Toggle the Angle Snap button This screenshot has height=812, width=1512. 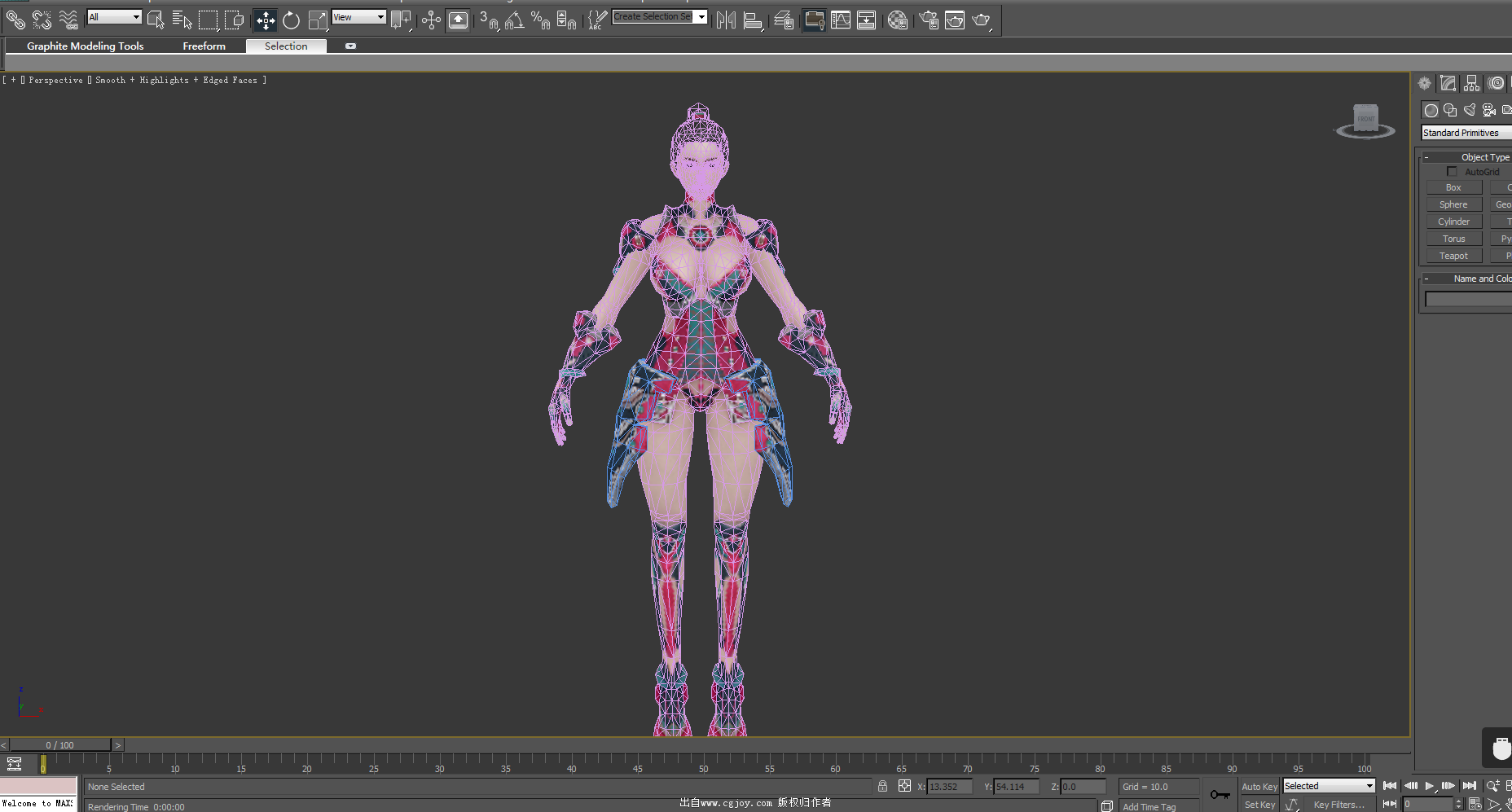coord(514,20)
